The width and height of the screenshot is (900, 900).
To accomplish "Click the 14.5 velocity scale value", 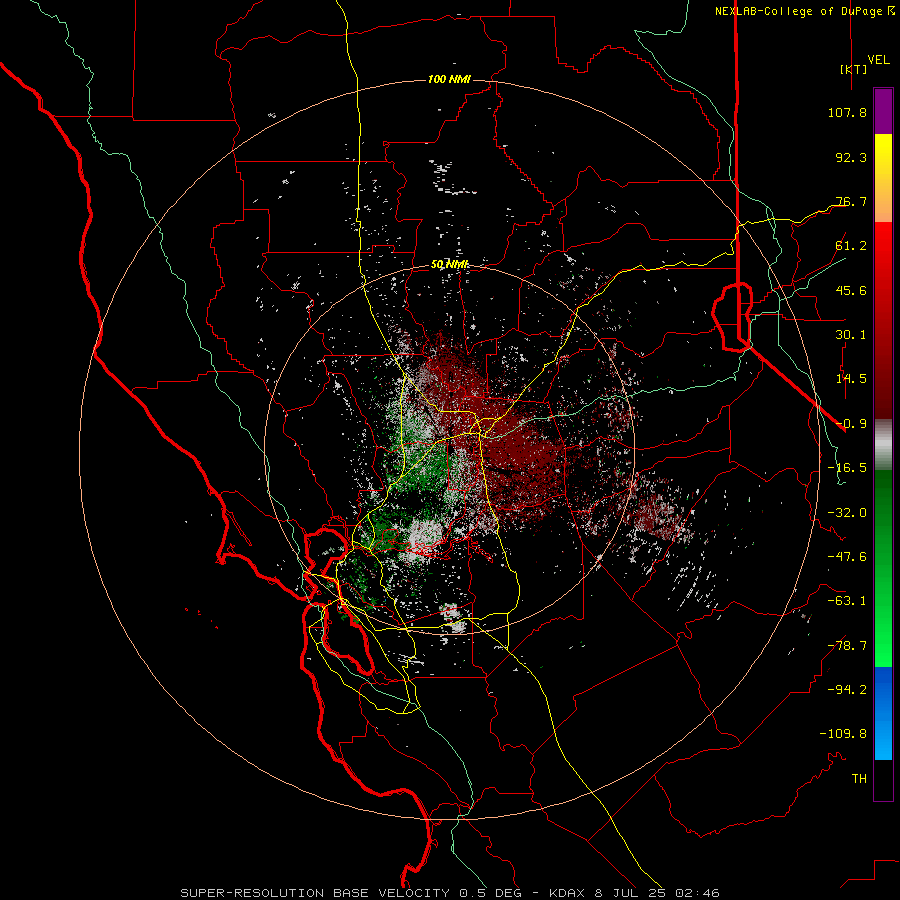I will (x=851, y=379).
